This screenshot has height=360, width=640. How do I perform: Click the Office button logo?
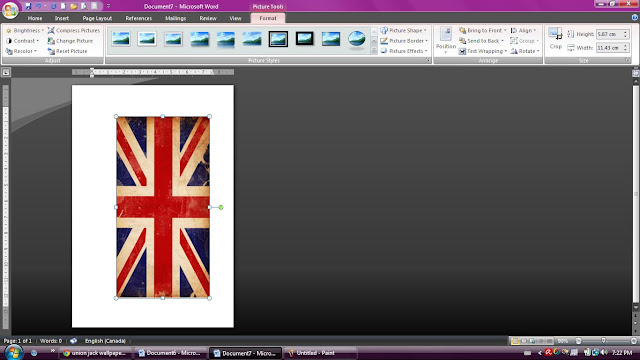[10, 10]
